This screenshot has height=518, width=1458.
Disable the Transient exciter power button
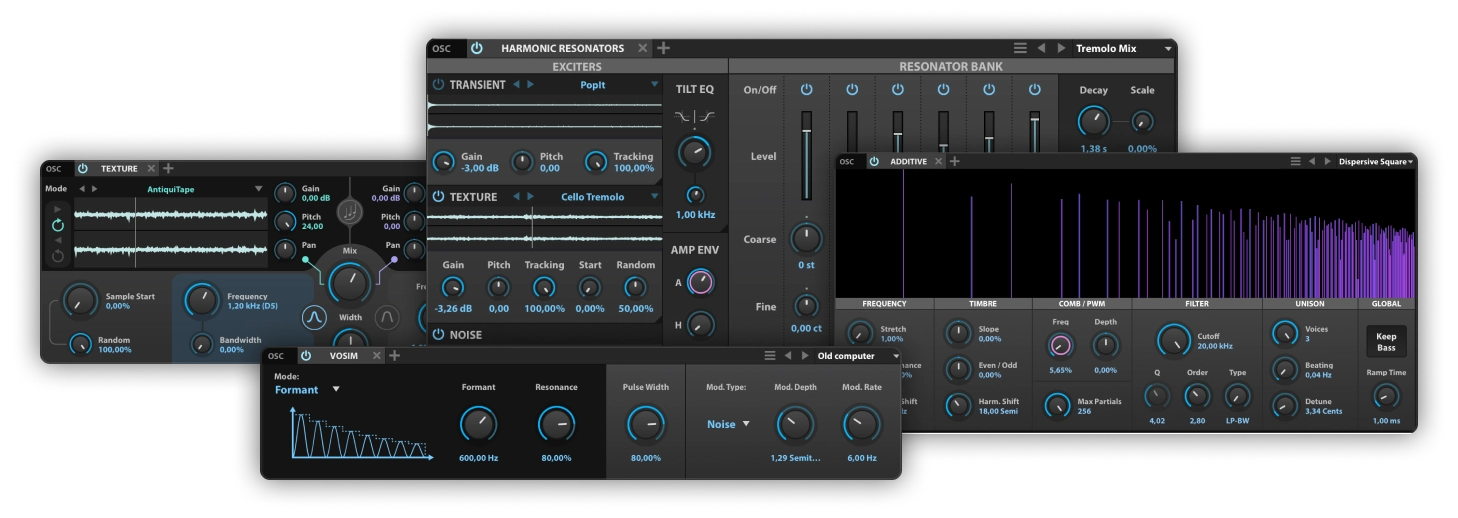coord(438,85)
